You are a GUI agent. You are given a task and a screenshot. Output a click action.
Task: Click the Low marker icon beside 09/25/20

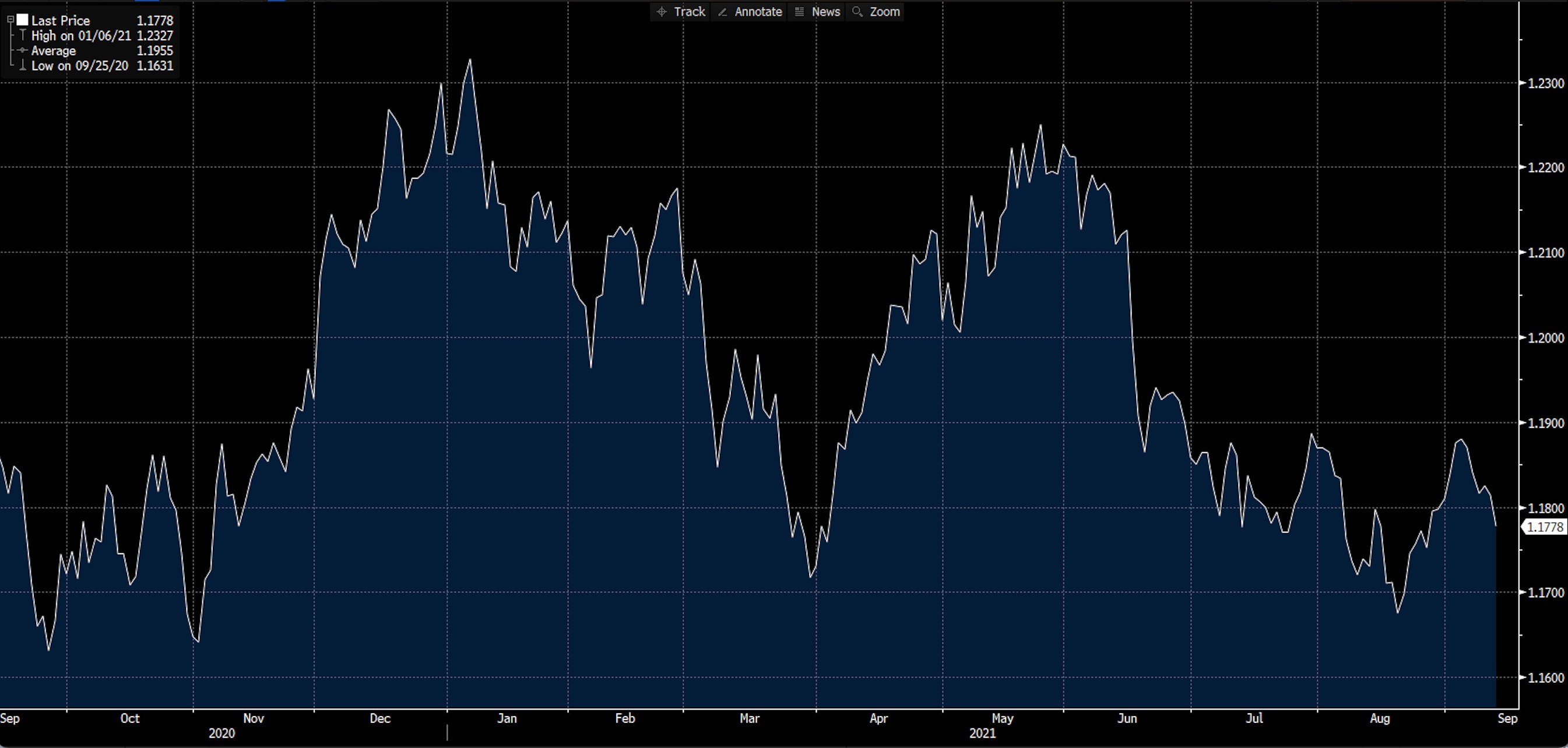pyautogui.click(x=23, y=66)
